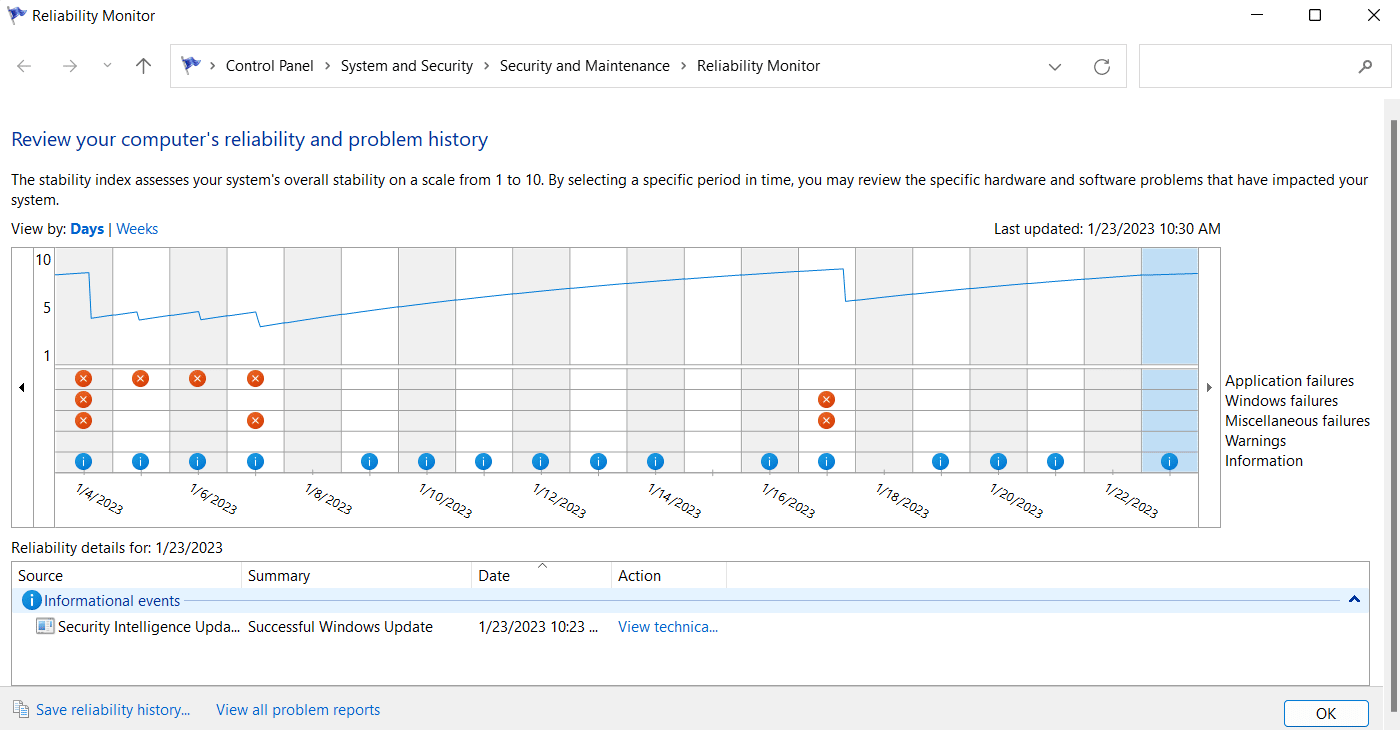Refresh the Reliability Monitor address bar

1102,67
